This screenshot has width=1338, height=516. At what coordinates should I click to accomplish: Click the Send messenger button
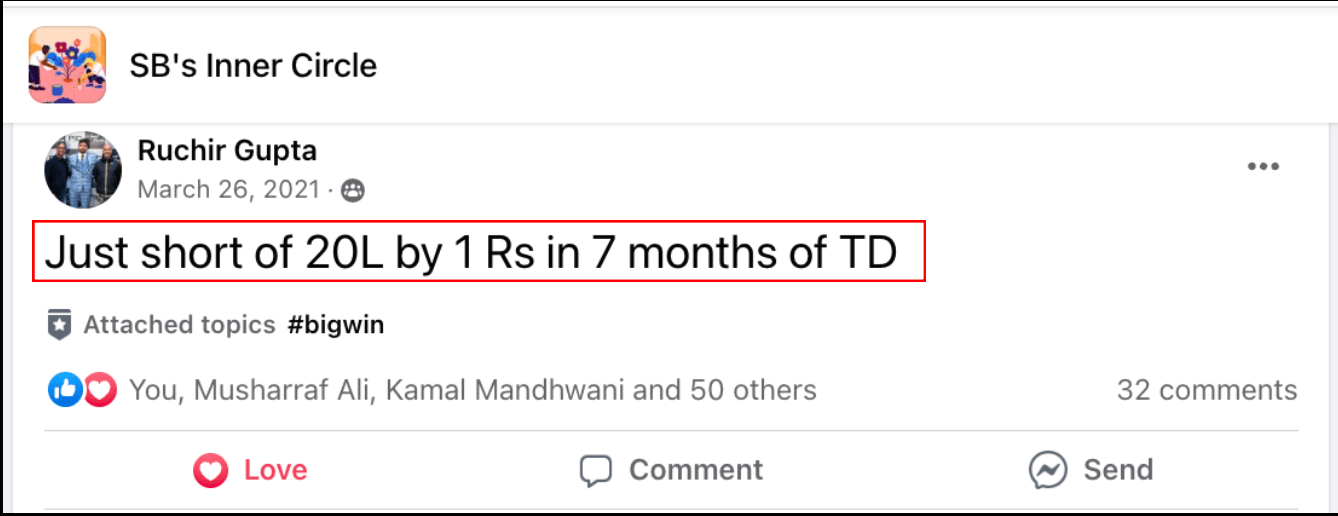tap(1090, 470)
